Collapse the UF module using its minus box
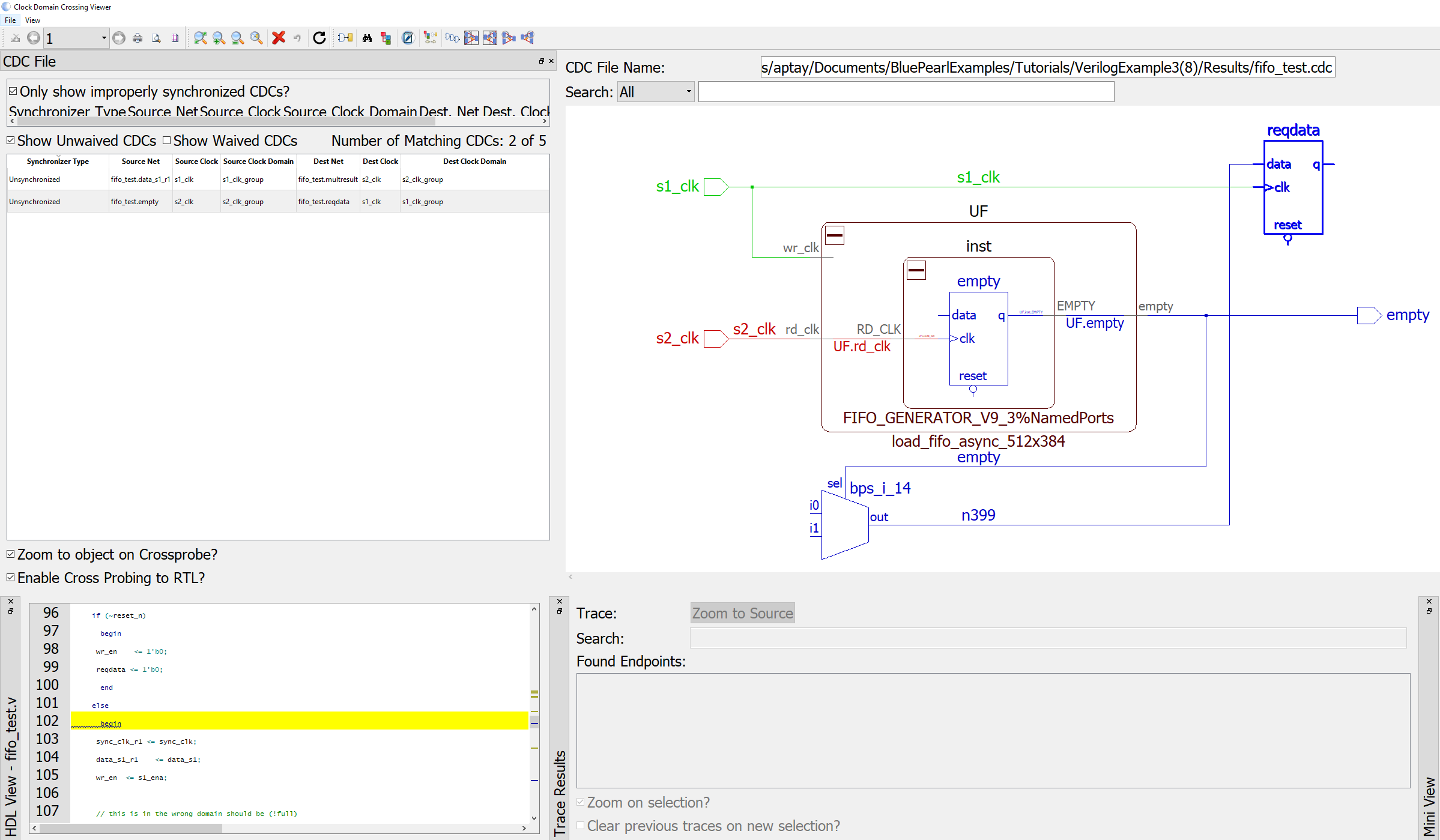Screen dimensions: 1440x840 [834, 235]
